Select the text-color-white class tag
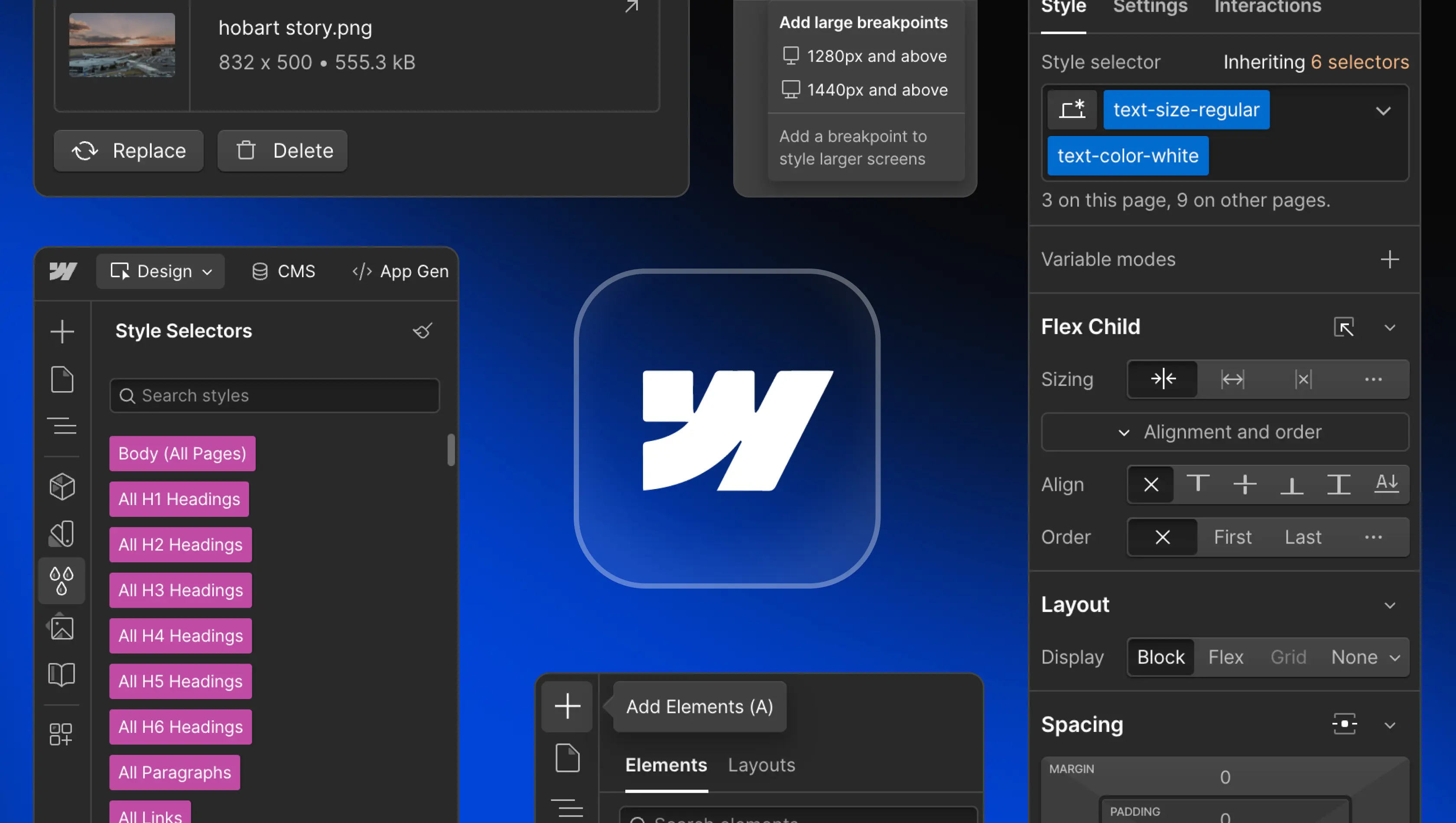This screenshot has height=823, width=1456. [1128, 156]
